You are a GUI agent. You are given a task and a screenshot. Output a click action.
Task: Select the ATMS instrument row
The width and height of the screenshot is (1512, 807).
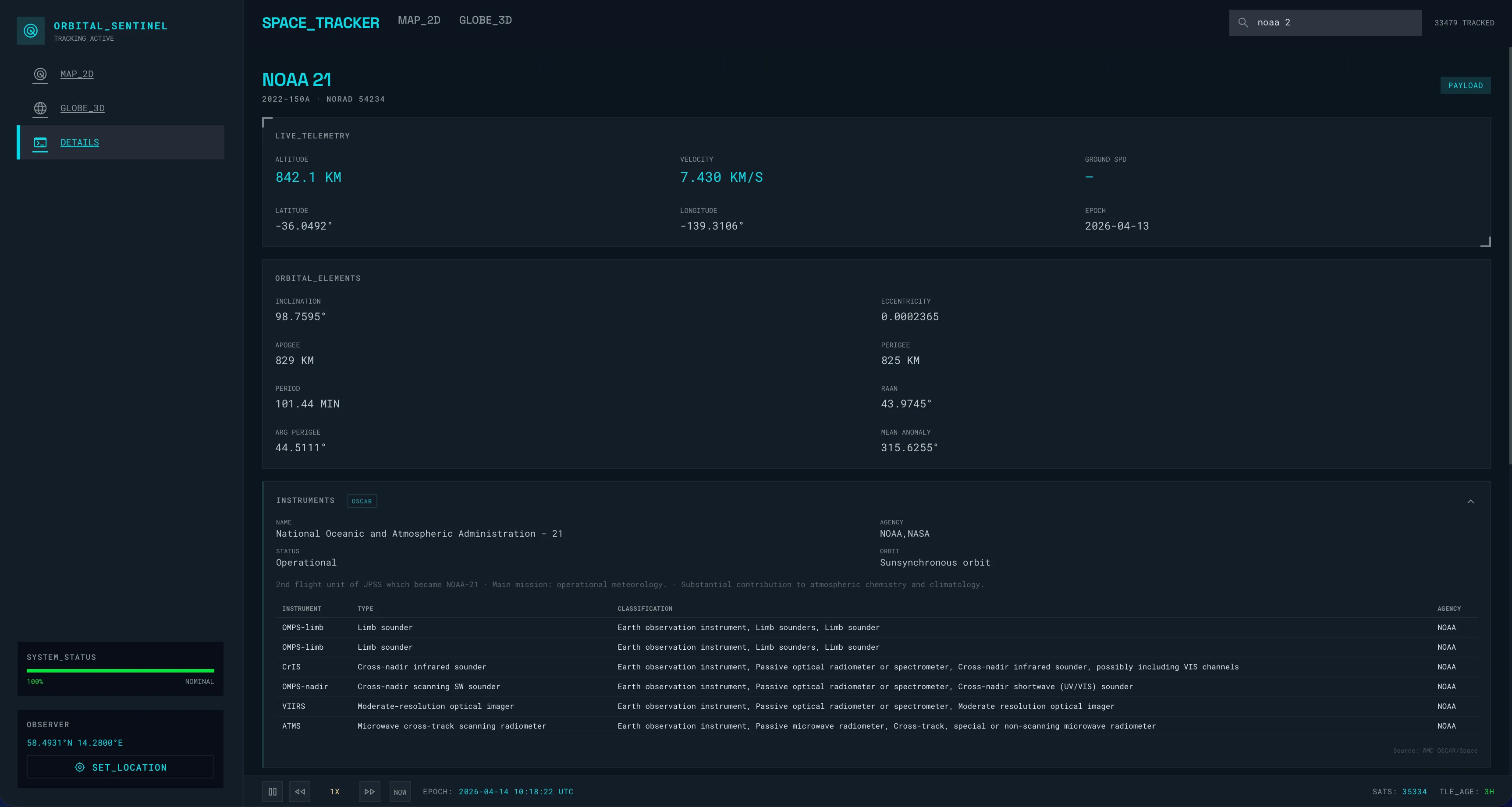click(x=877, y=726)
